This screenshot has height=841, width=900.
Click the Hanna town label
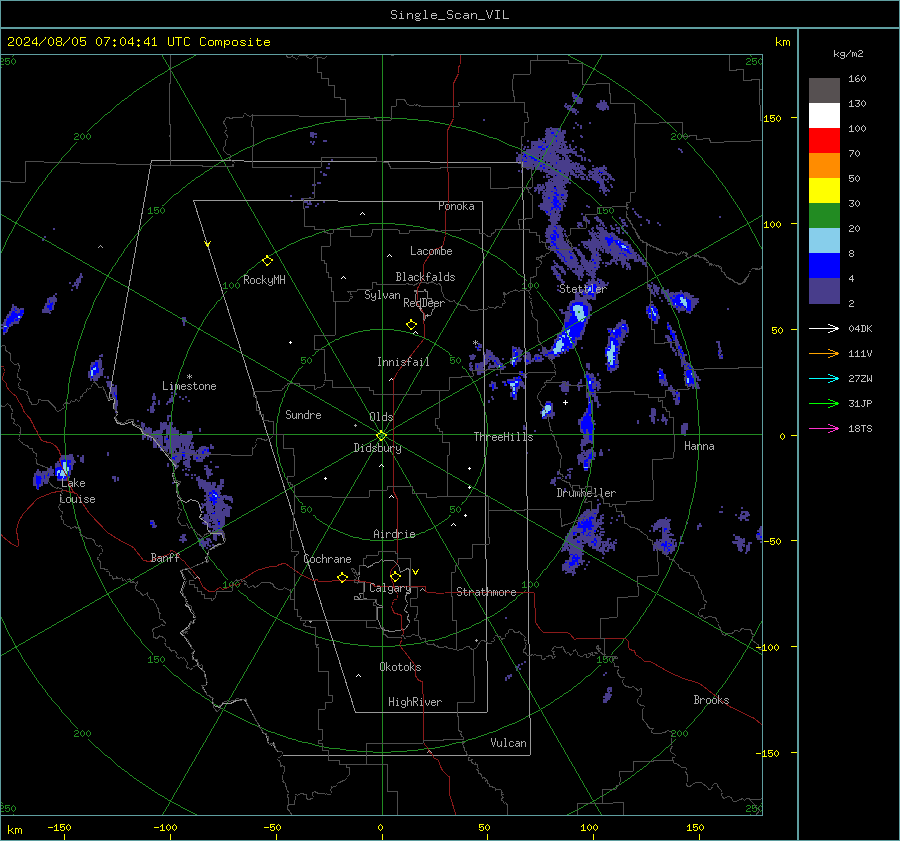(x=699, y=446)
